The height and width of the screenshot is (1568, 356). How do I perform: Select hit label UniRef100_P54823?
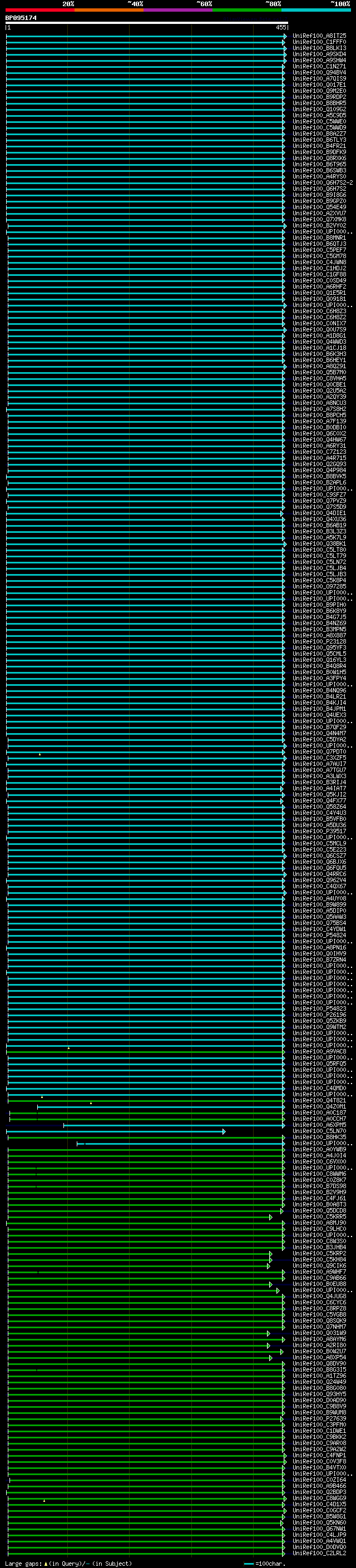pos(319,1008)
